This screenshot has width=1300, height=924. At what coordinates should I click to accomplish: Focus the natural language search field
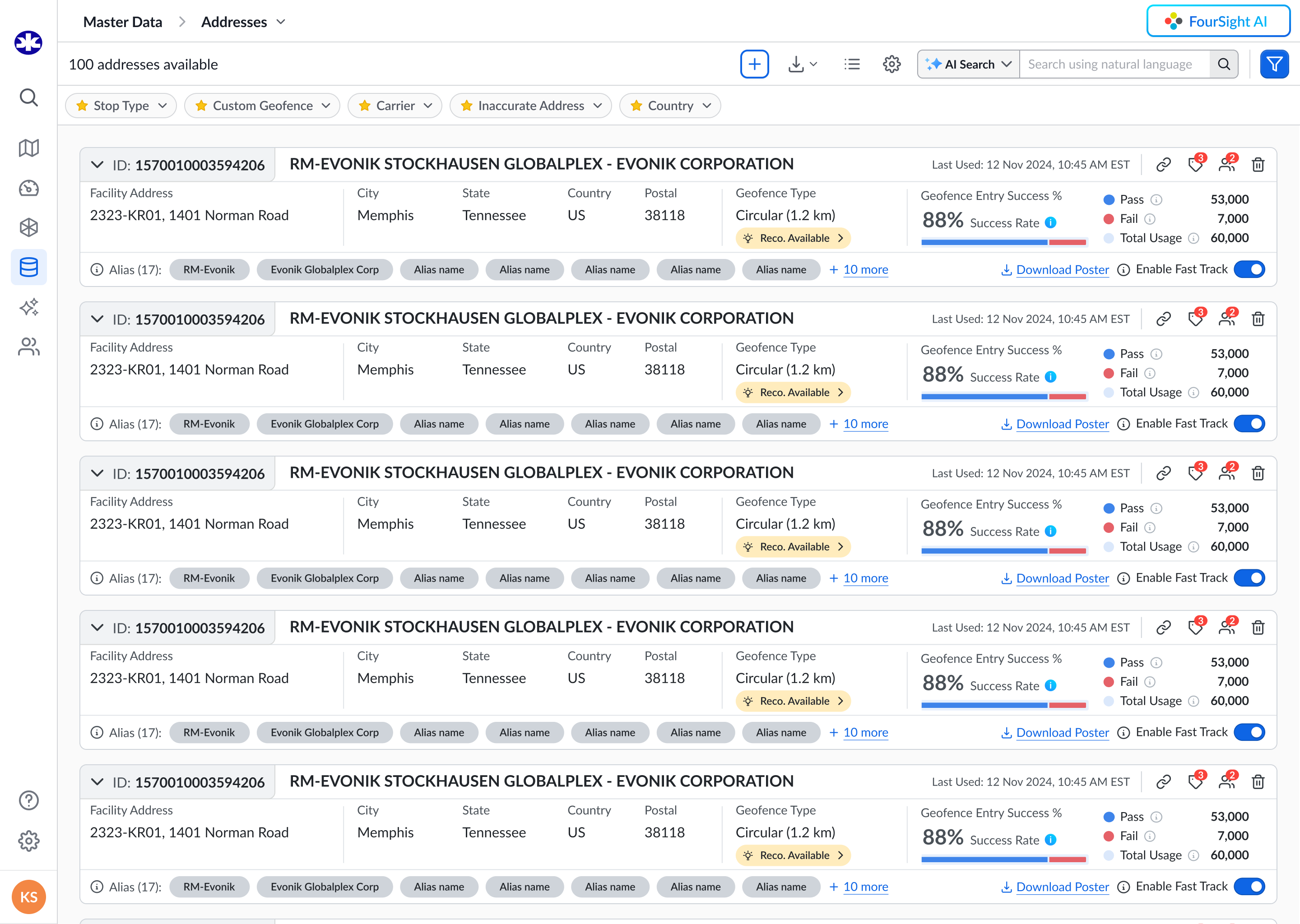point(1114,65)
